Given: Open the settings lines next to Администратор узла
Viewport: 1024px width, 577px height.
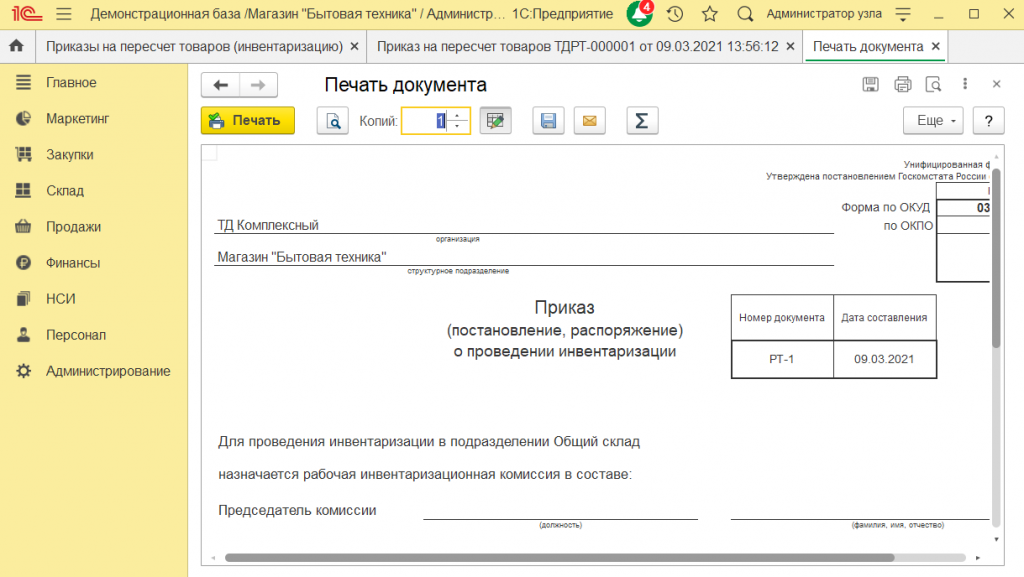Looking at the screenshot, I should point(903,14).
